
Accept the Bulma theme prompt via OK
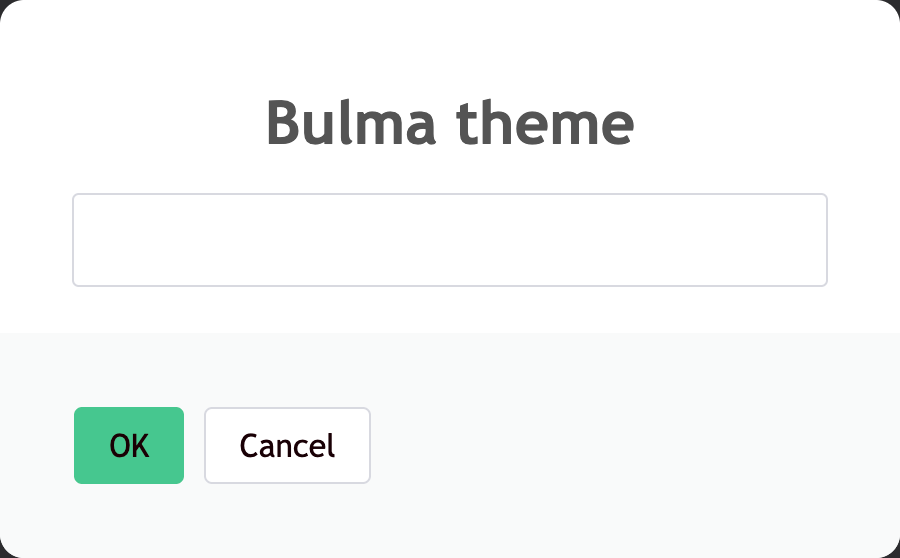(129, 445)
